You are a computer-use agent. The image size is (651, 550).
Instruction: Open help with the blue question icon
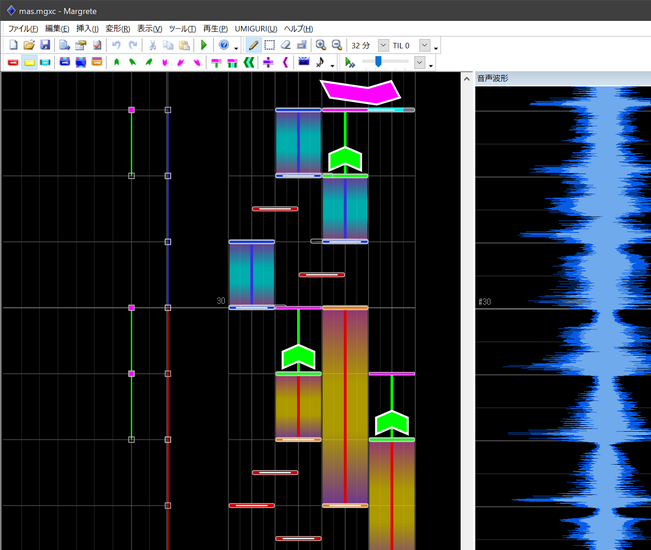click(224, 45)
